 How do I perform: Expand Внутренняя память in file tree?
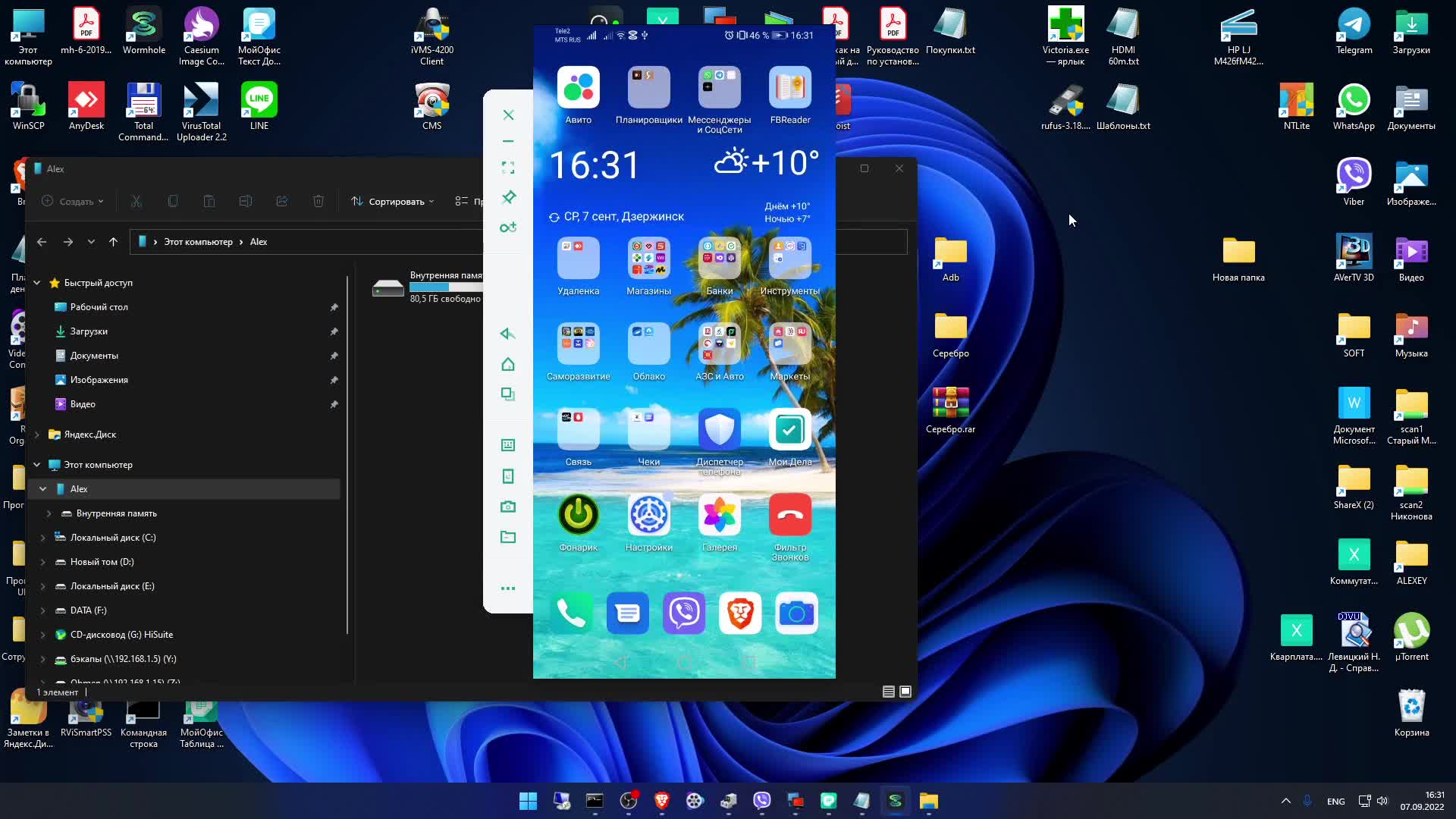pos(48,513)
